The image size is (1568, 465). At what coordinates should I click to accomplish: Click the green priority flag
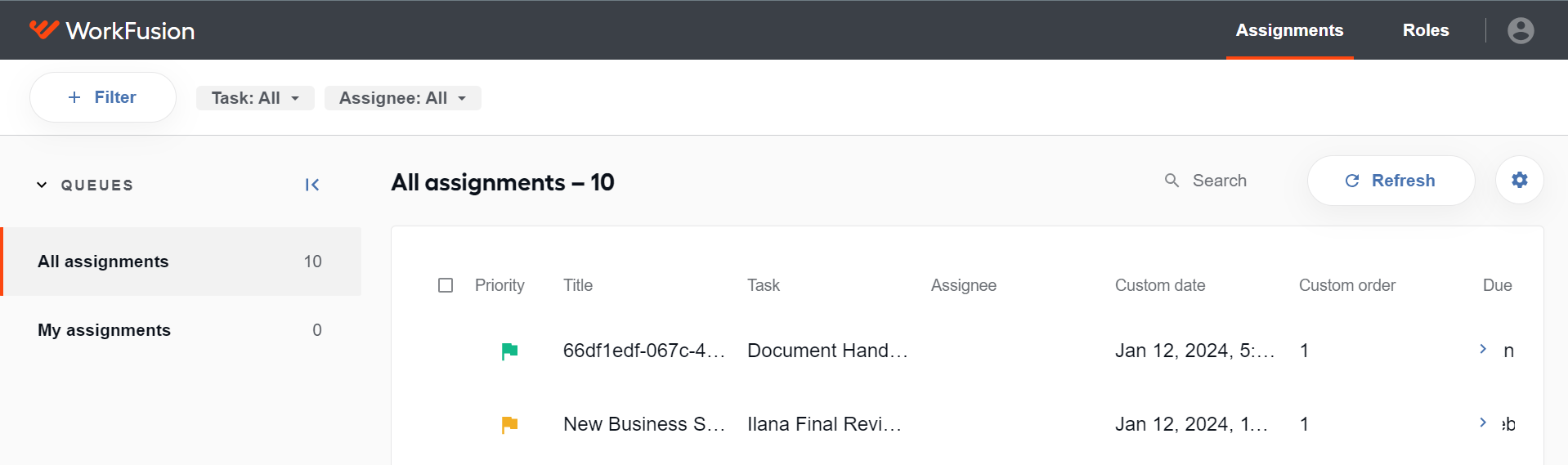click(x=509, y=351)
